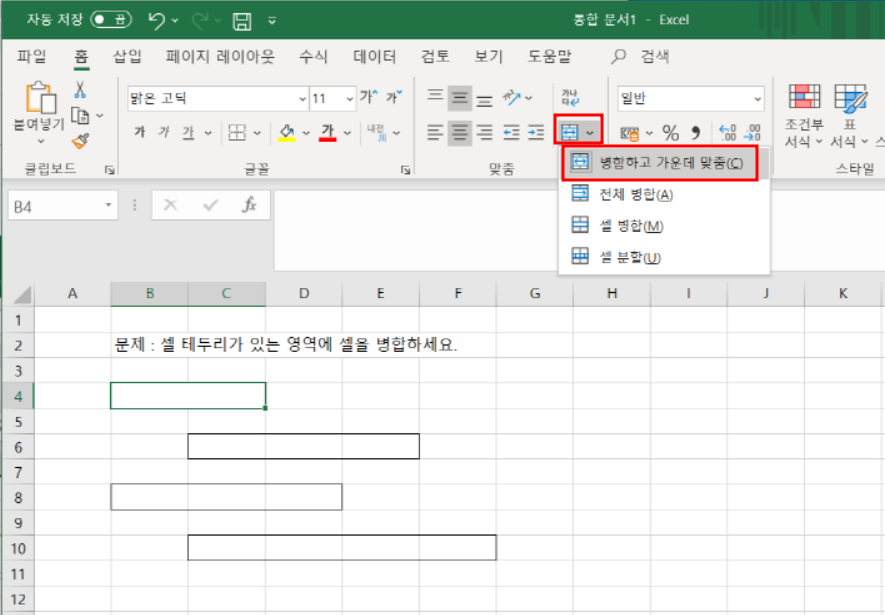Click the align left icon
This screenshot has height=615, width=885.
[x=435, y=133]
